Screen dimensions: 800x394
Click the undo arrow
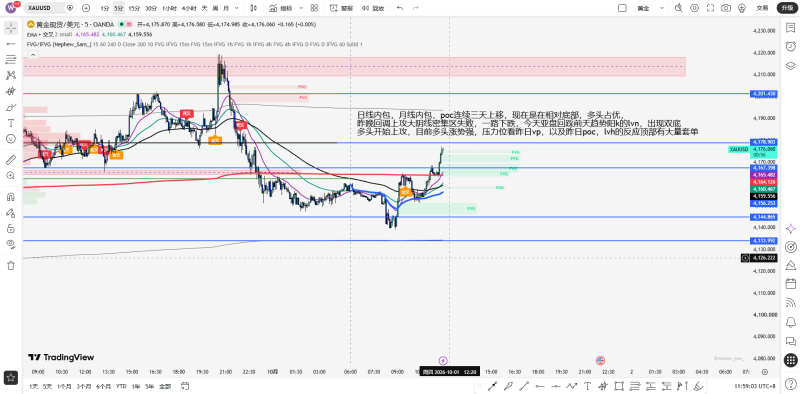399,8
